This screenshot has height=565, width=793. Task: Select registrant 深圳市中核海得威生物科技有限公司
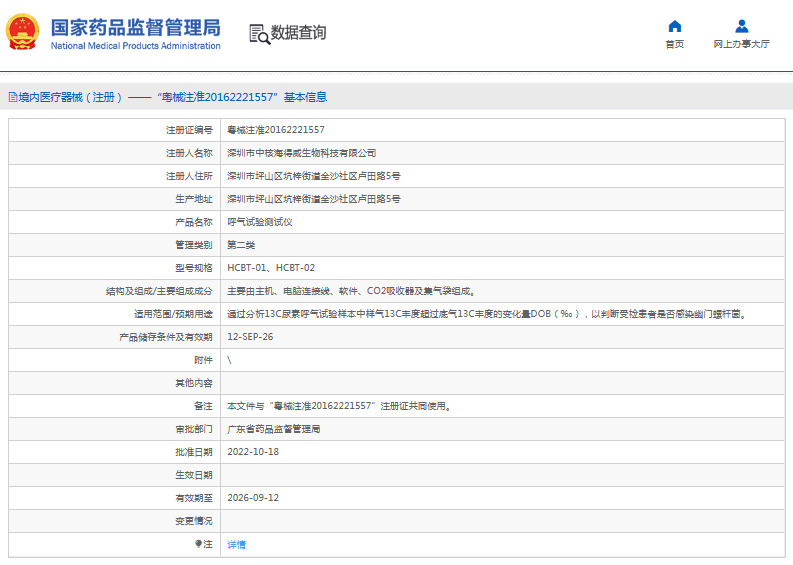tap(301, 153)
